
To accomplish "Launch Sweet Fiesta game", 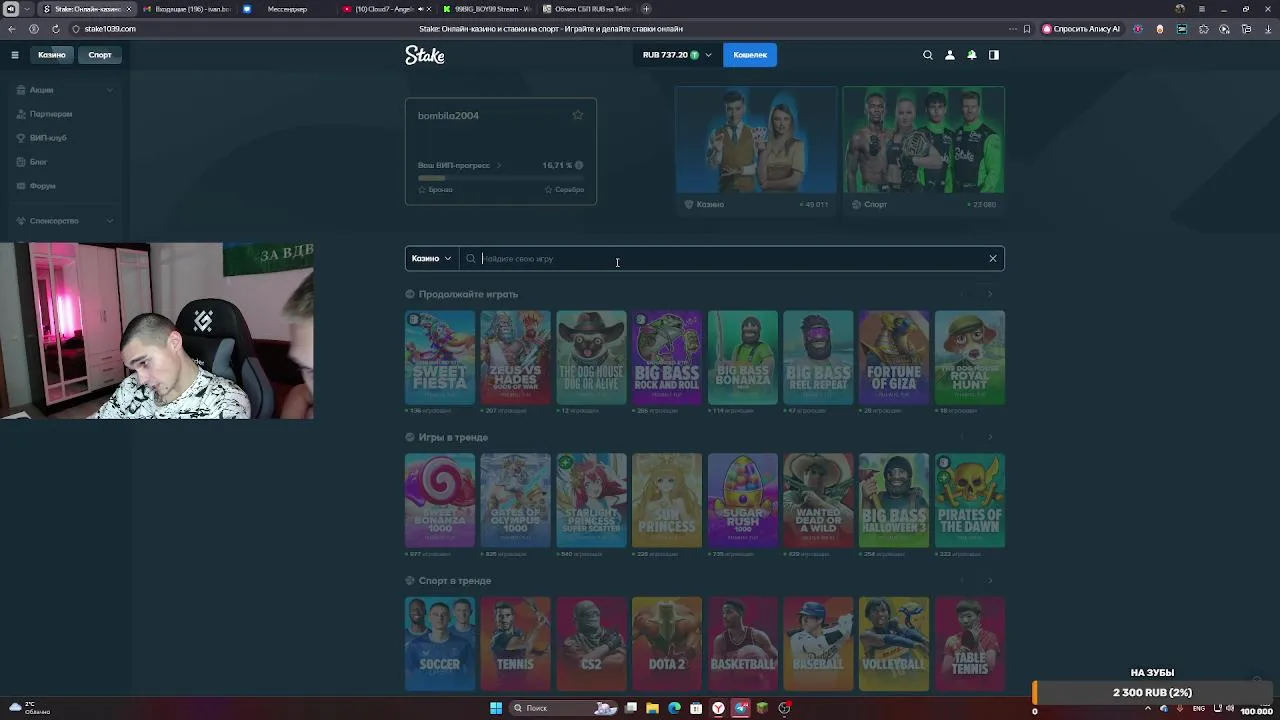I will pyautogui.click(x=440, y=358).
